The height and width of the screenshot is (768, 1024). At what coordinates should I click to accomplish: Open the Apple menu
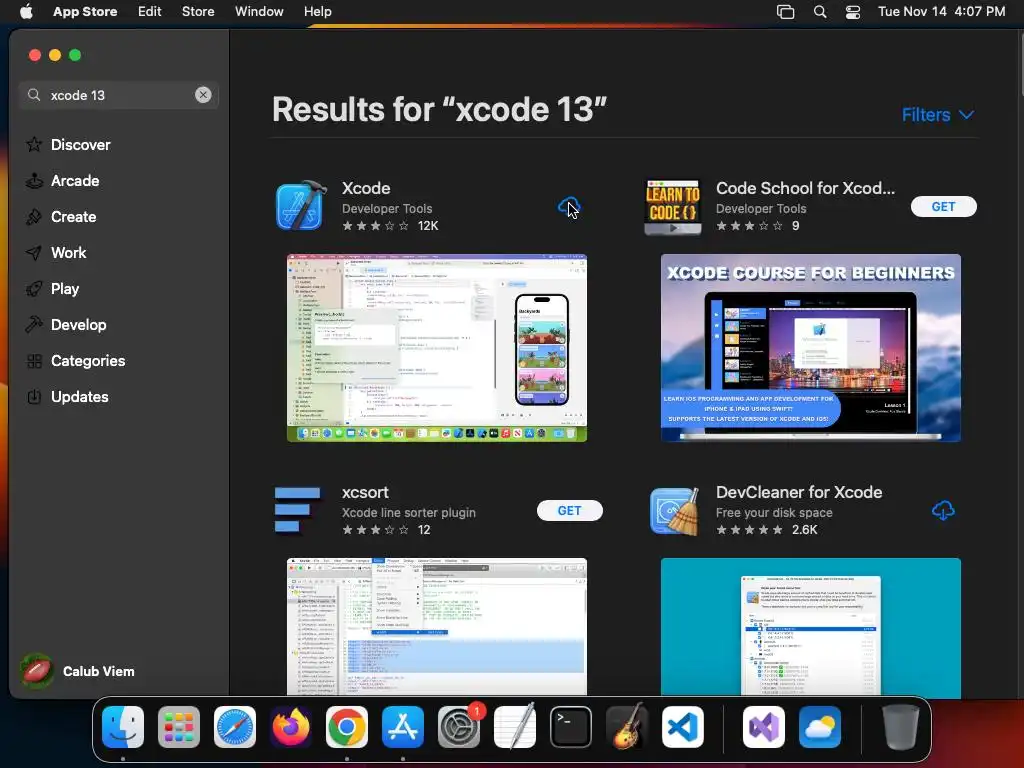pos(26,12)
